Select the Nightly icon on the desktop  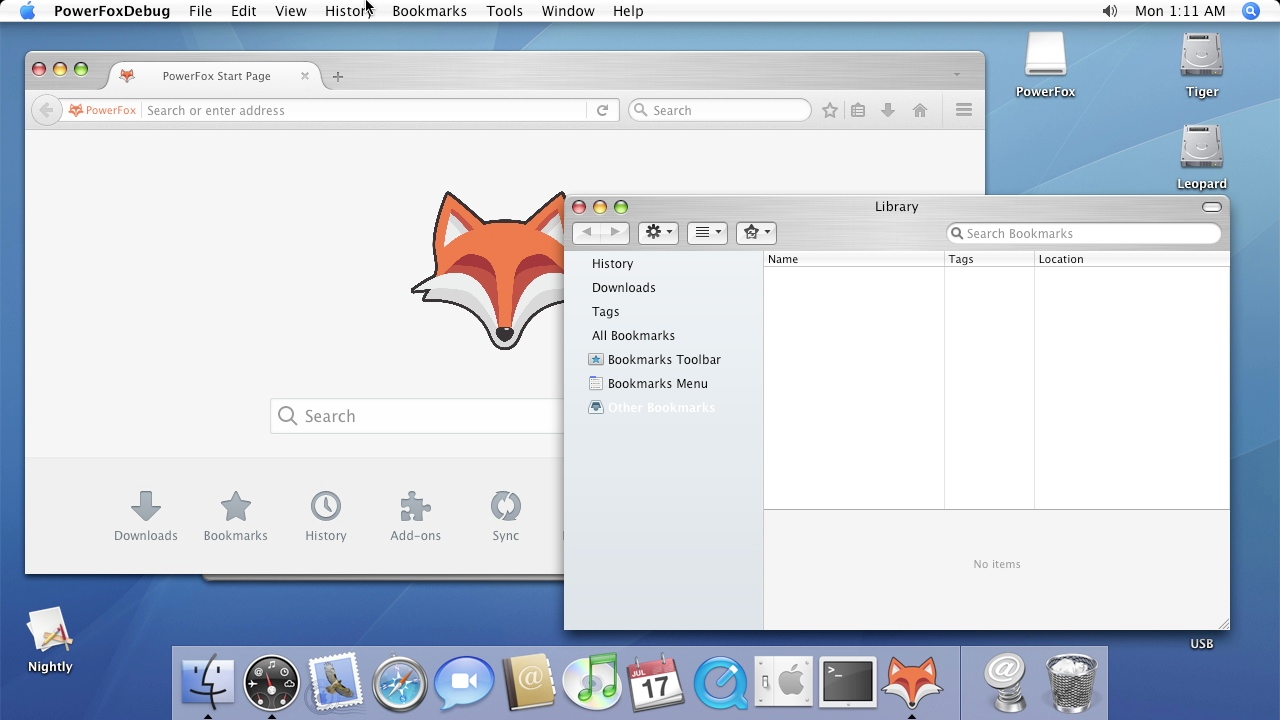[50, 641]
